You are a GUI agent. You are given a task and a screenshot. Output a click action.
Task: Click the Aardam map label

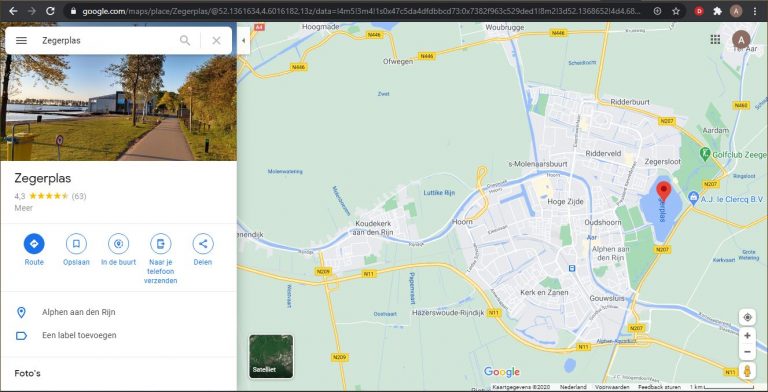[x=716, y=131]
